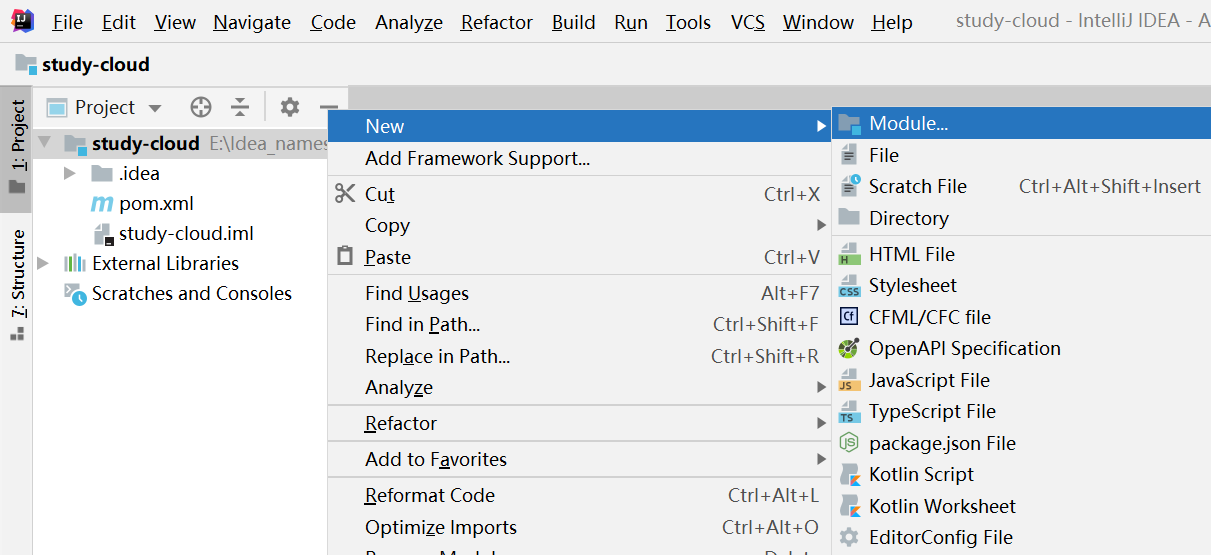The image size is (1211, 555).
Task: Hide the Project tool window with minus icon
Action: (329, 107)
